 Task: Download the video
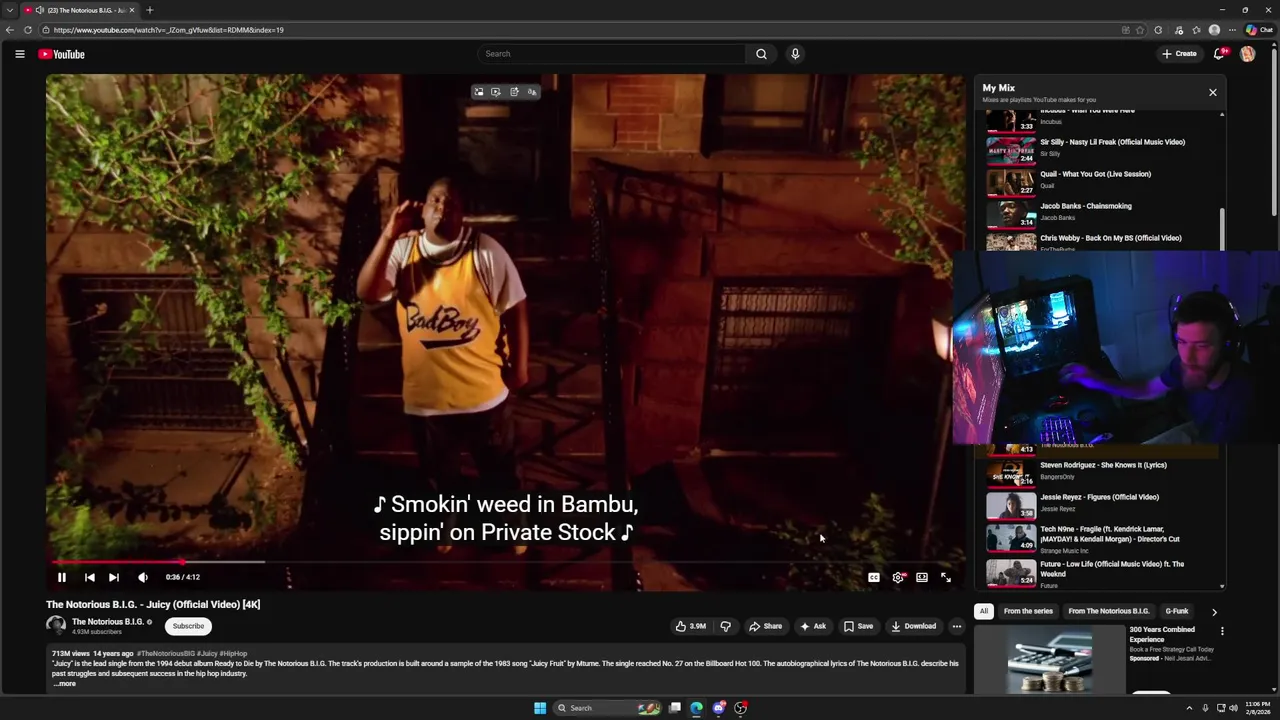(x=914, y=626)
